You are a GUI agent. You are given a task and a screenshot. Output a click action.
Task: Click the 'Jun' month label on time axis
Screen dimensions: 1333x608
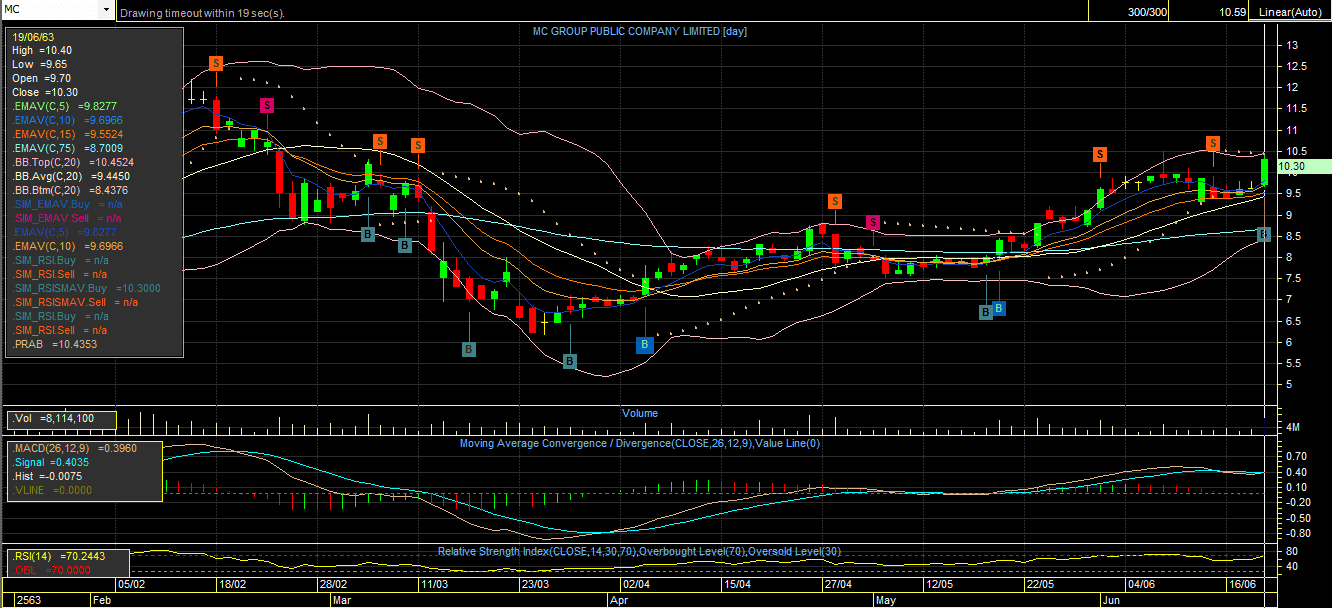coord(1112,601)
